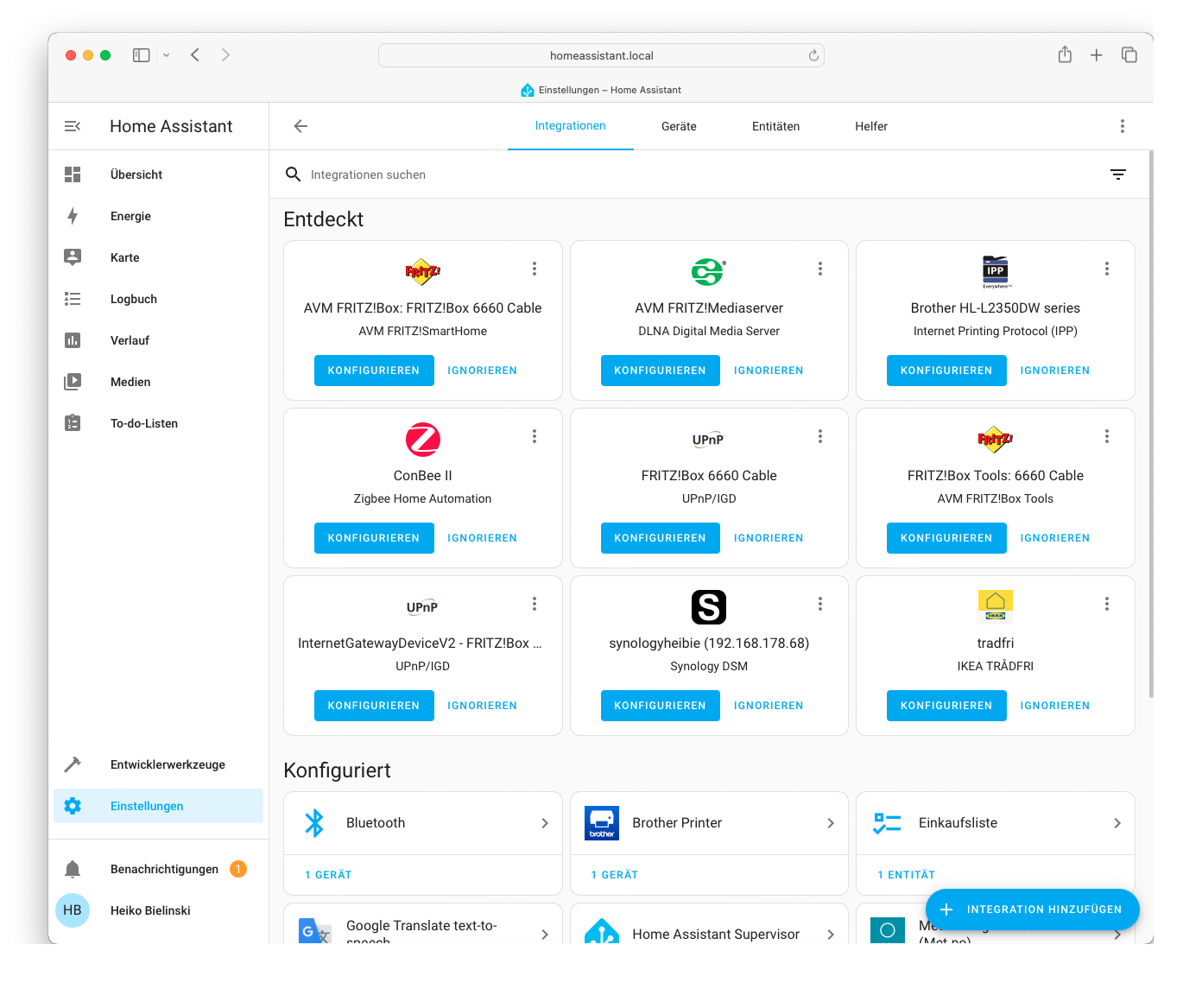Click the HB user avatar
Image resolution: width=1202 pixels, height=1008 pixels.
(x=73, y=910)
